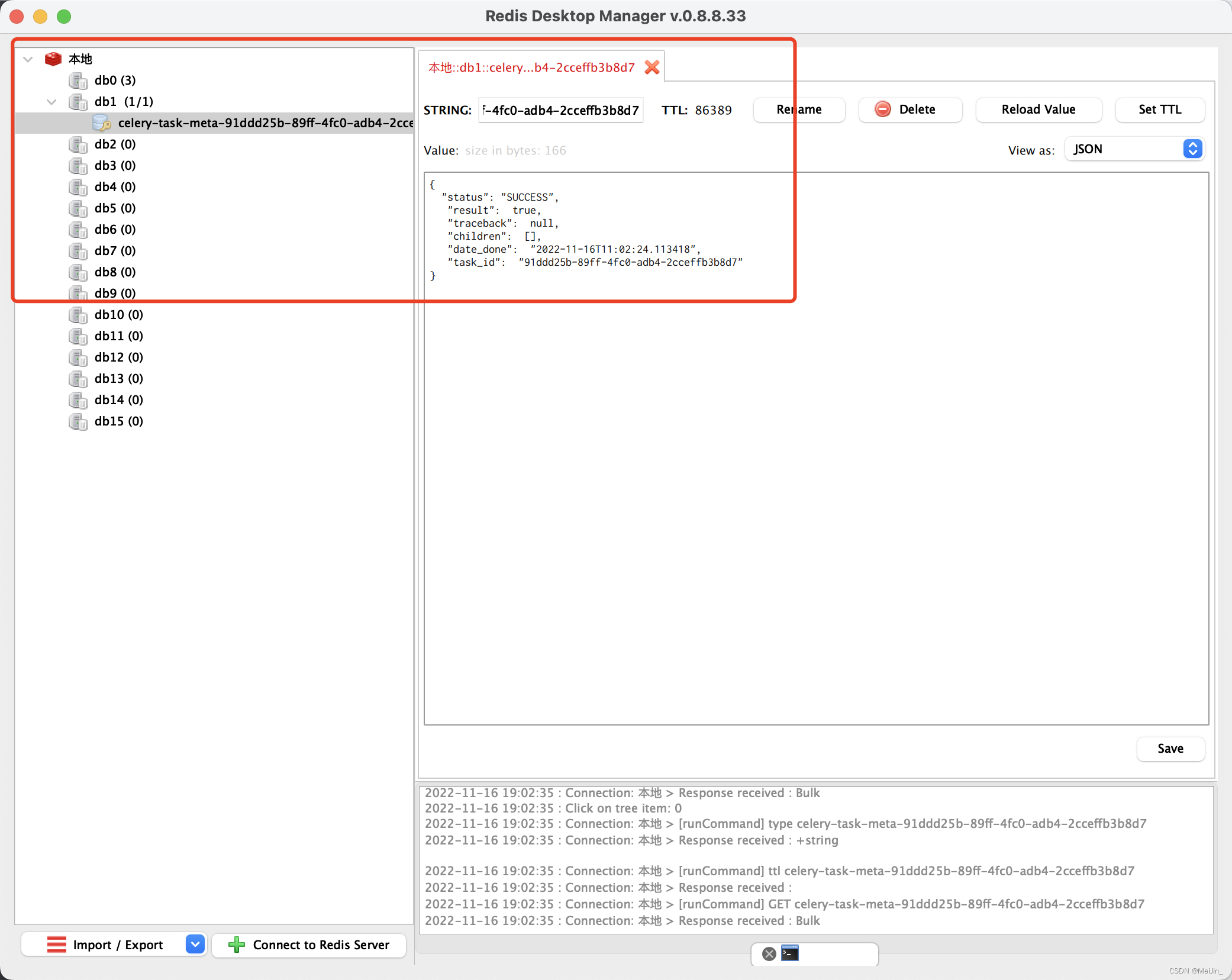Viewport: 1232px width, 980px height.
Task: Click the Reload Value button
Action: click(x=1039, y=109)
